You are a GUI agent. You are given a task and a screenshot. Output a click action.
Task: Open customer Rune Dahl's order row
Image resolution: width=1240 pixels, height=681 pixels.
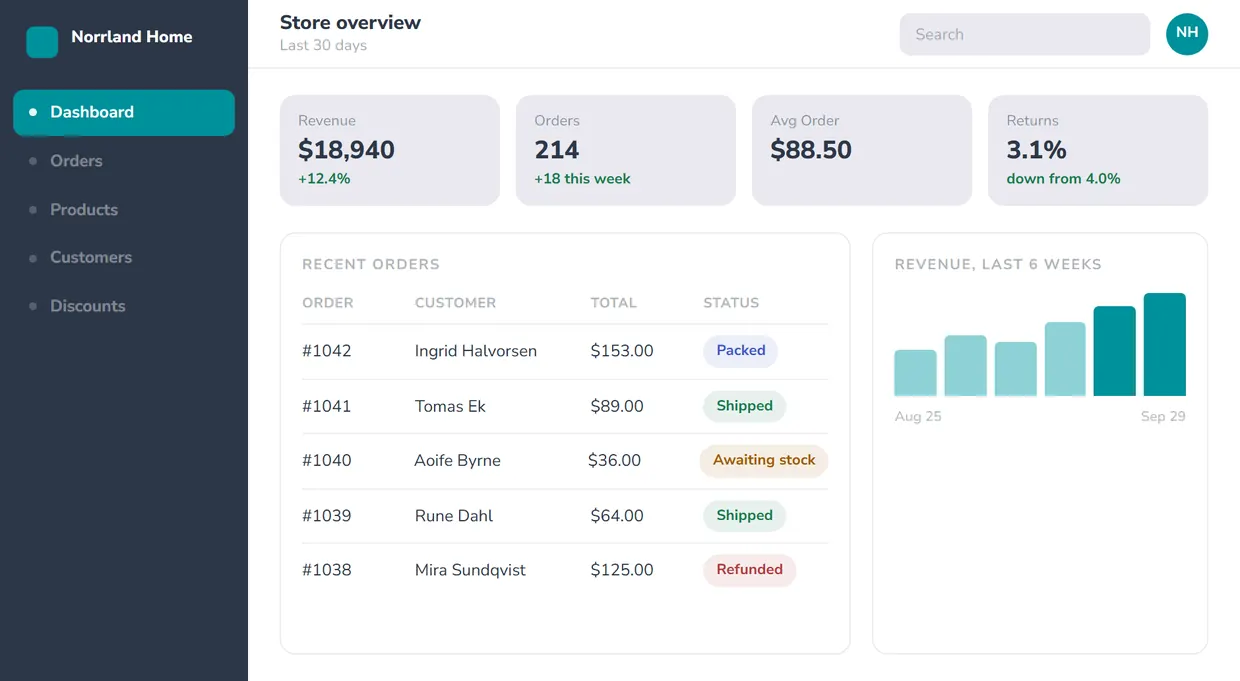click(x=565, y=516)
